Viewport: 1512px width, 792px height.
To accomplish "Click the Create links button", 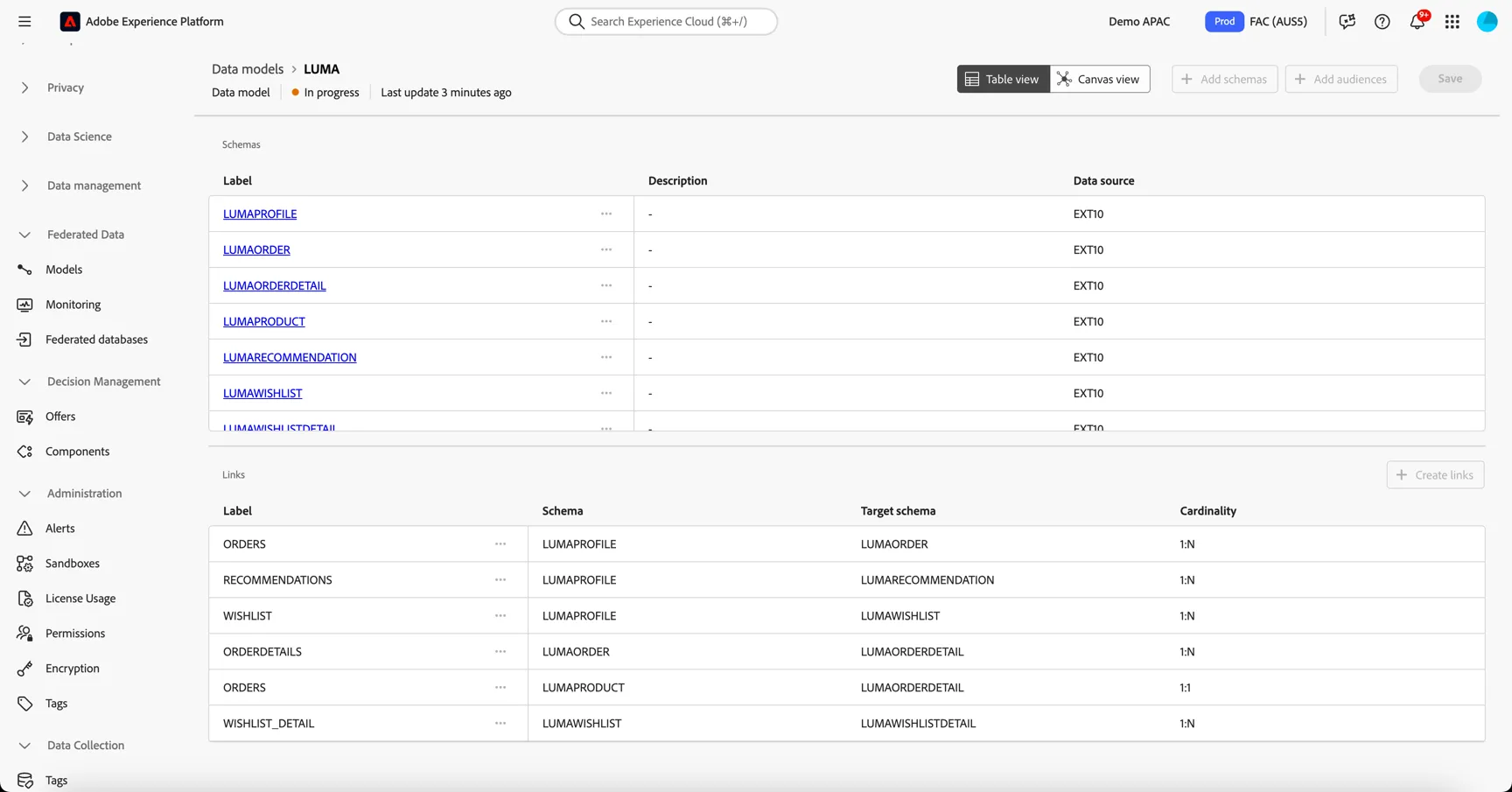I will 1435,474.
